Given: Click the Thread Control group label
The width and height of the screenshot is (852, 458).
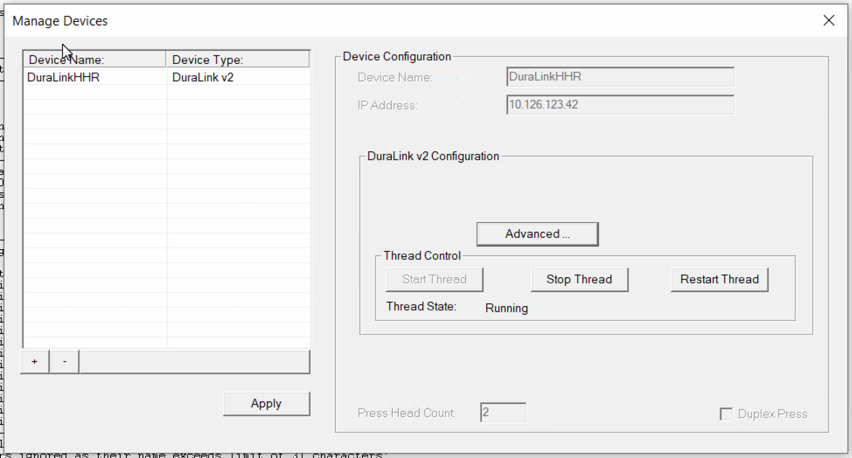Looking at the screenshot, I should [422, 255].
